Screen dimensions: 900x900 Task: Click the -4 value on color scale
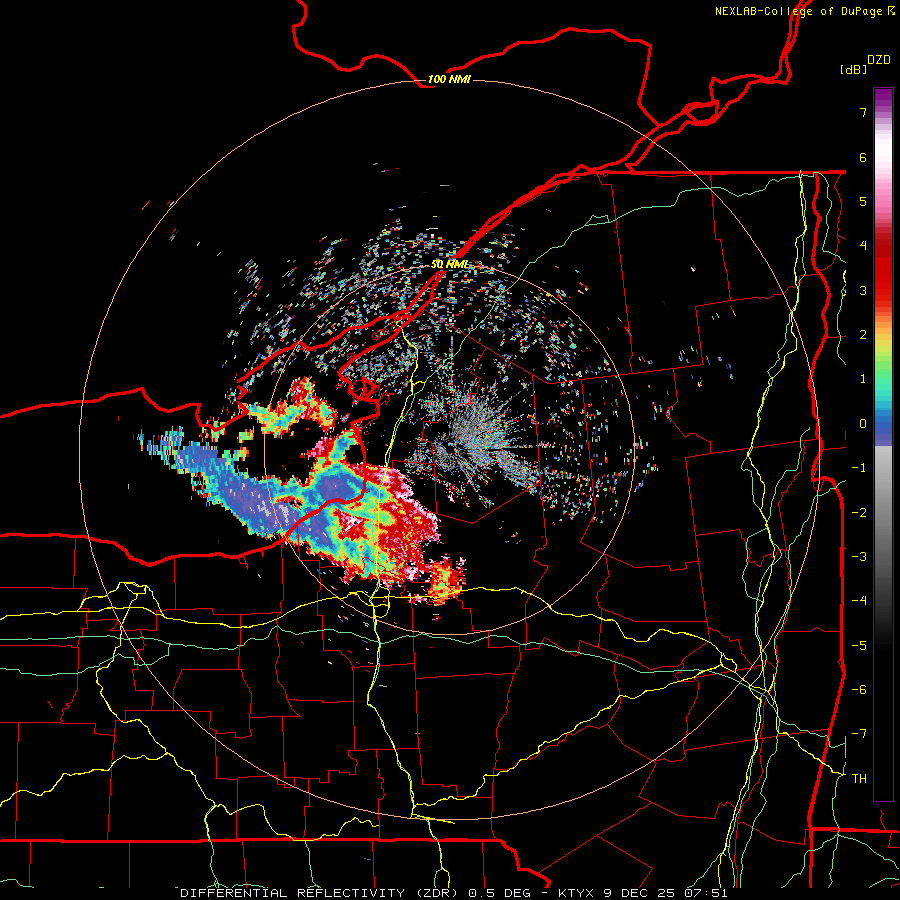coord(859,601)
